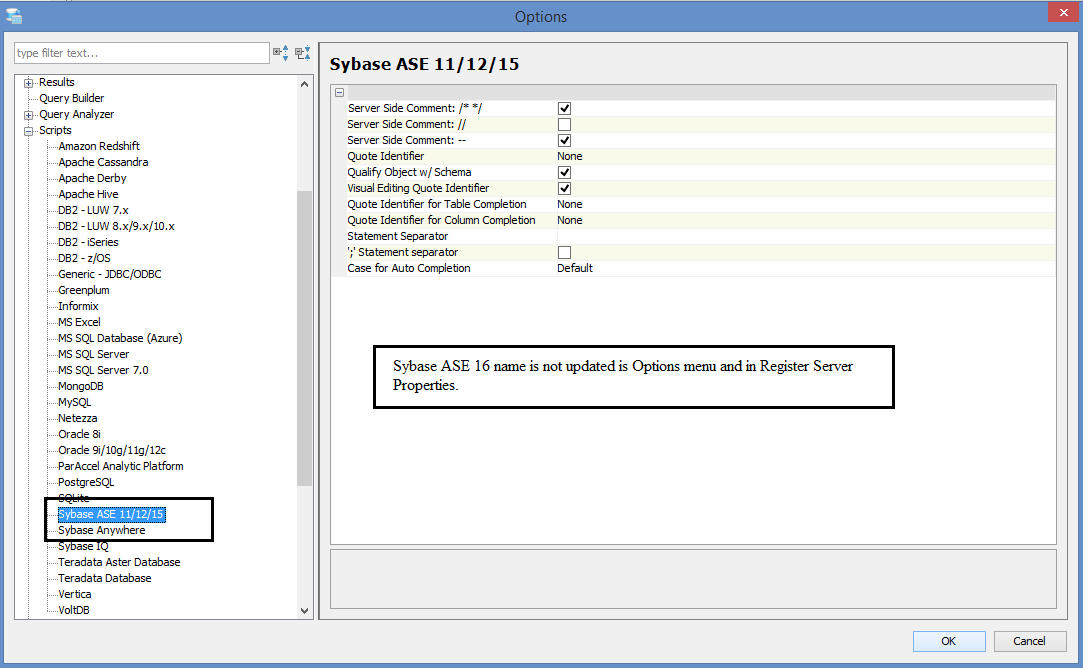Select MS SQL Database (Azure) entry

120,338
